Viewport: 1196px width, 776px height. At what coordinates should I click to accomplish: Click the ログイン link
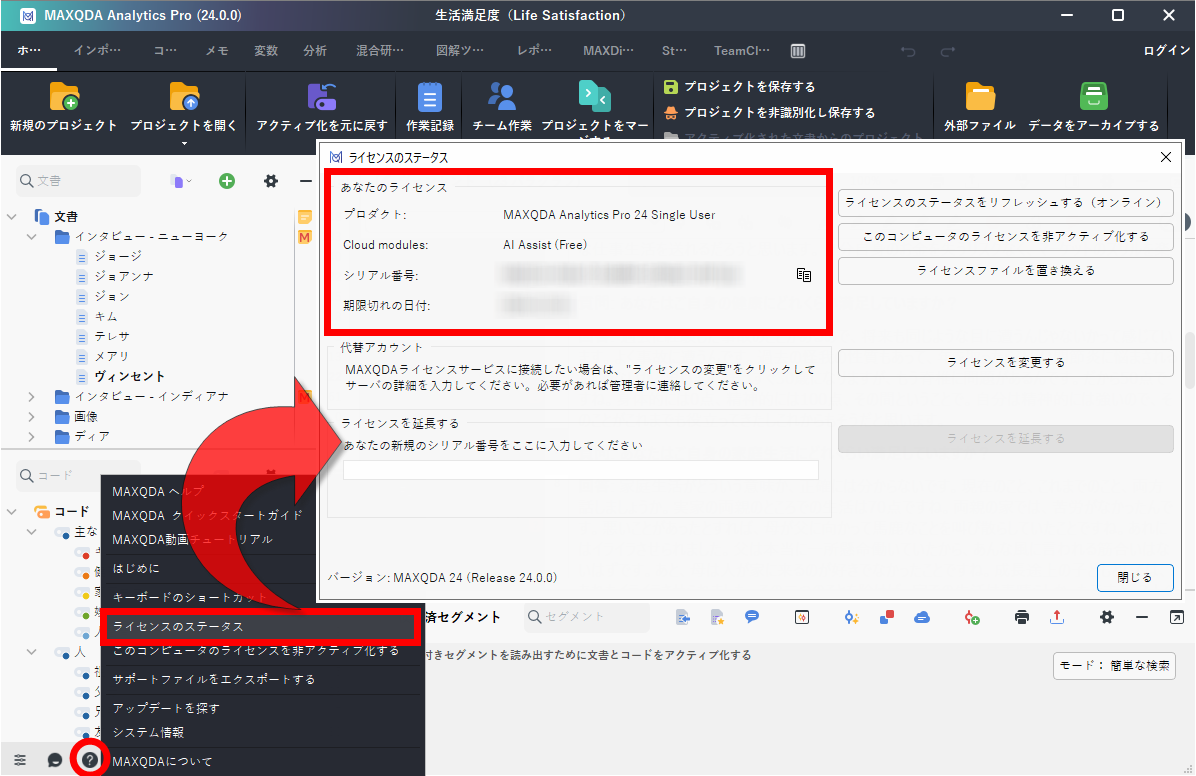[1166, 50]
